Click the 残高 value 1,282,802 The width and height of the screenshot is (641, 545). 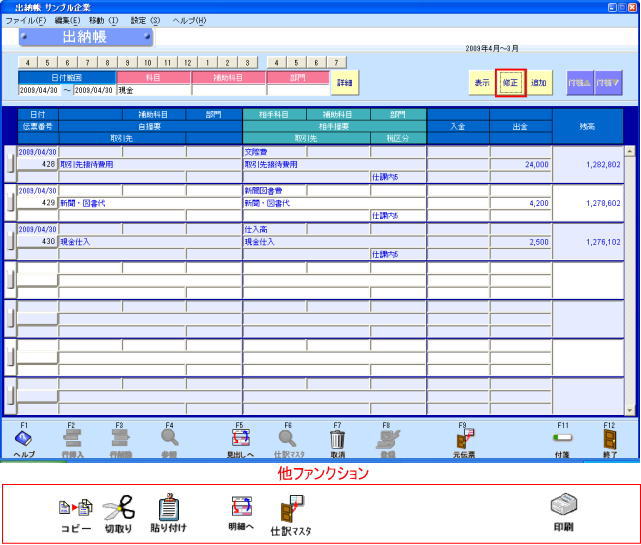pos(603,164)
